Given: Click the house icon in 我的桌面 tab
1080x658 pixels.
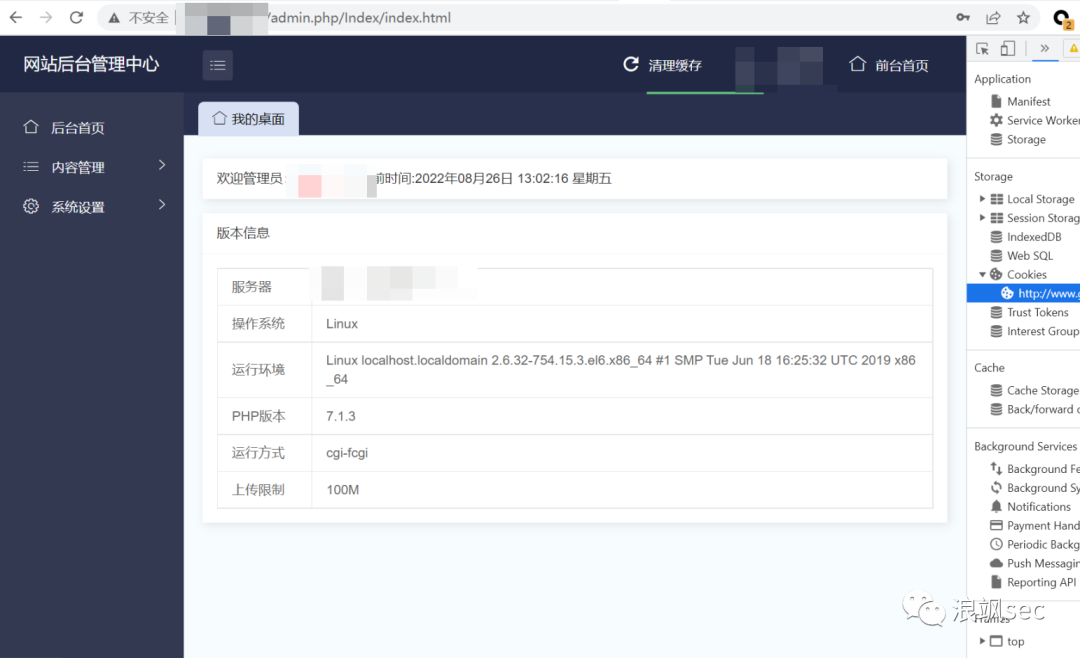Looking at the screenshot, I should click(x=219, y=118).
